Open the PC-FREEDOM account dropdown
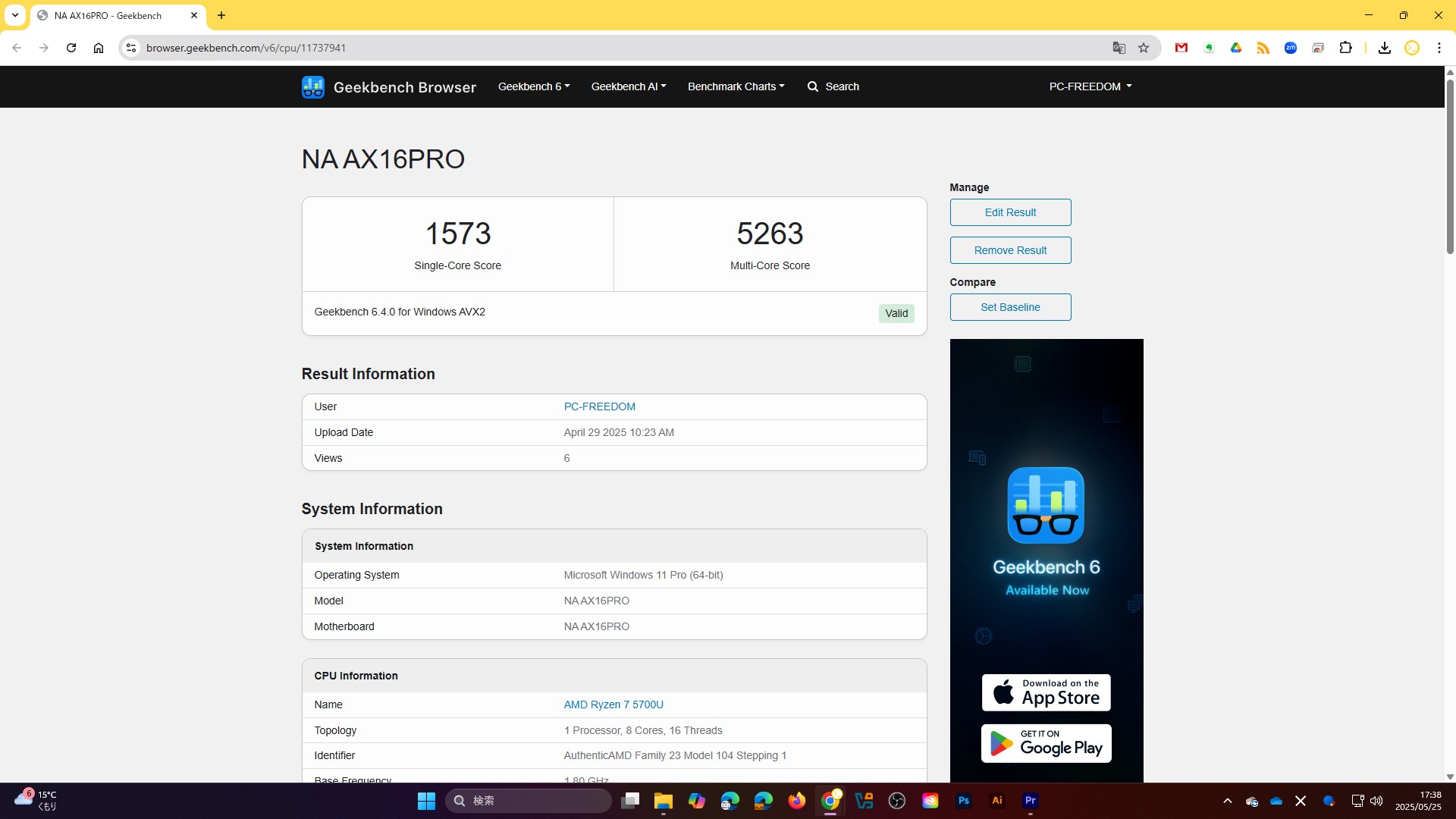This screenshot has height=819, width=1456. 1090,86
